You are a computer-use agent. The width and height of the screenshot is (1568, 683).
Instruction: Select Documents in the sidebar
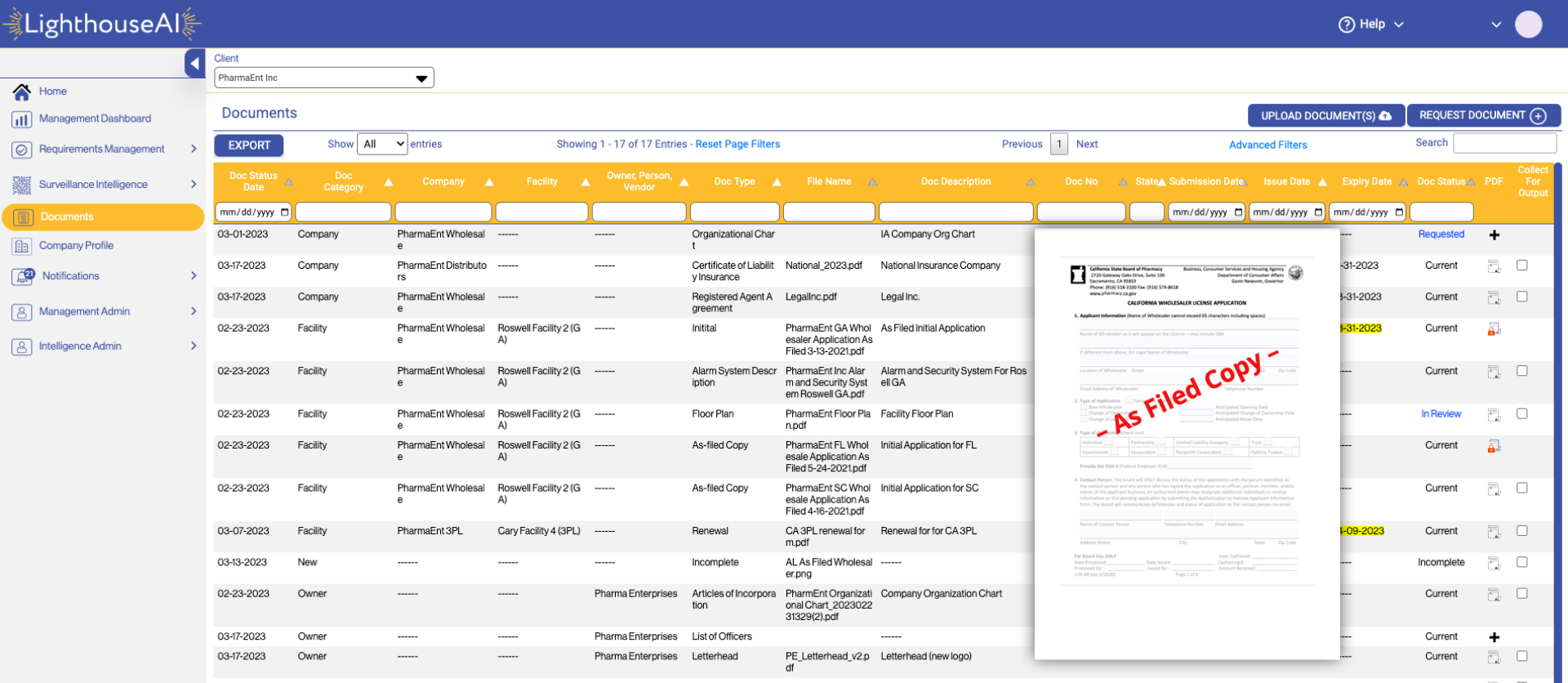(103, 217)
